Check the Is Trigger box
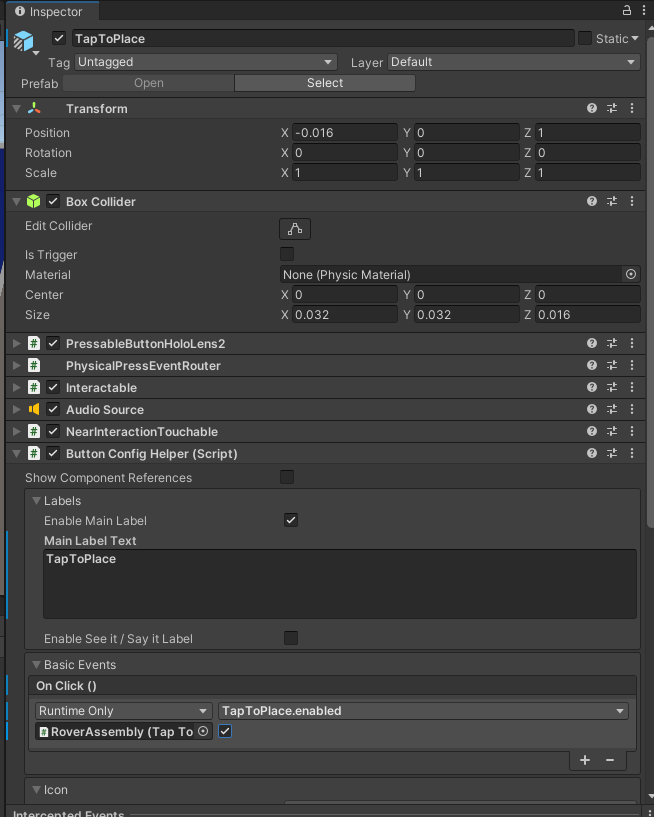This screenshot has width=654, height=817. [287, 254]
